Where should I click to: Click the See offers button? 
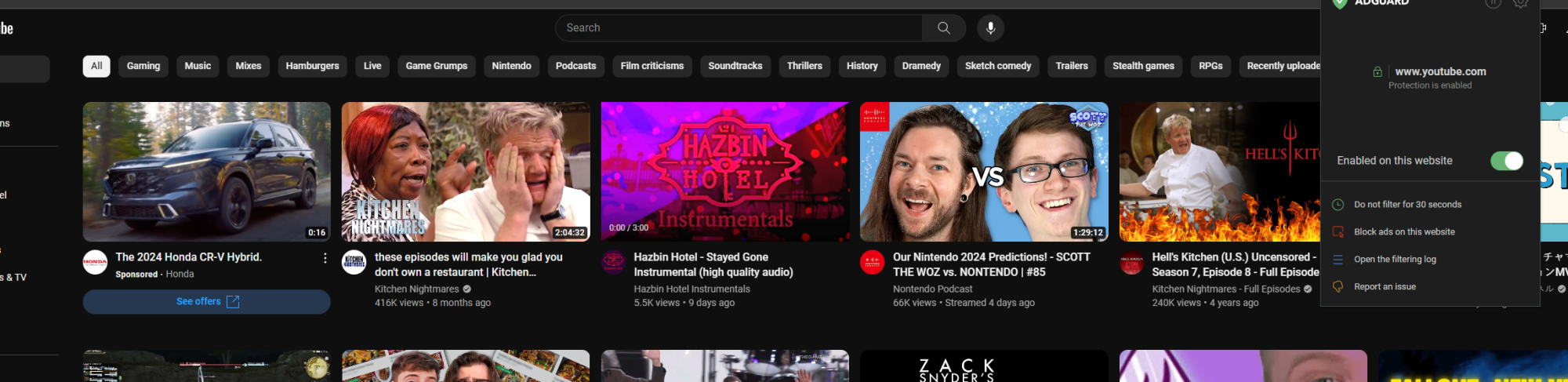207,302
